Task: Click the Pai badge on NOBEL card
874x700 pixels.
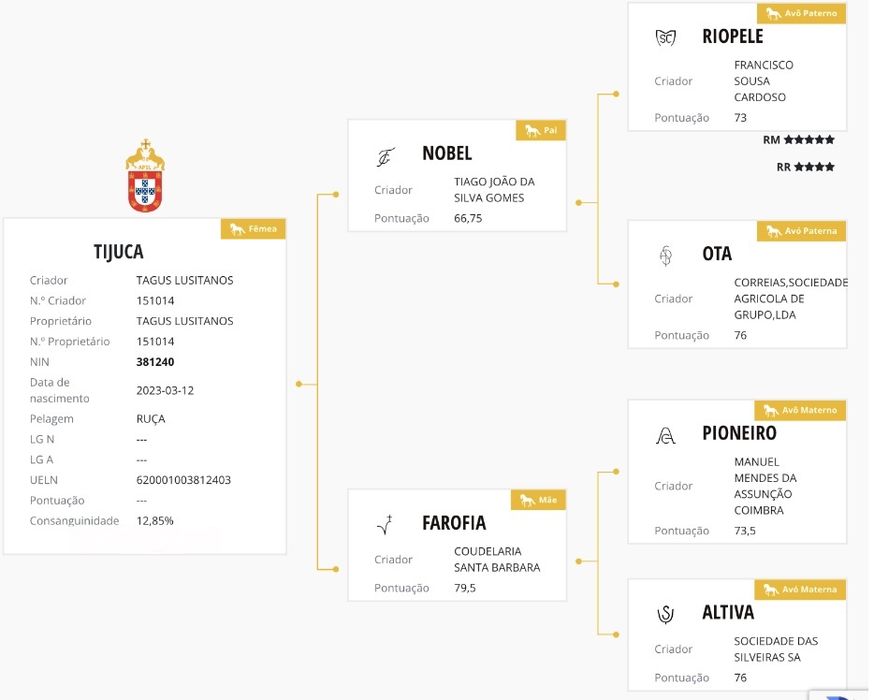Action: (x=542, y=131)
